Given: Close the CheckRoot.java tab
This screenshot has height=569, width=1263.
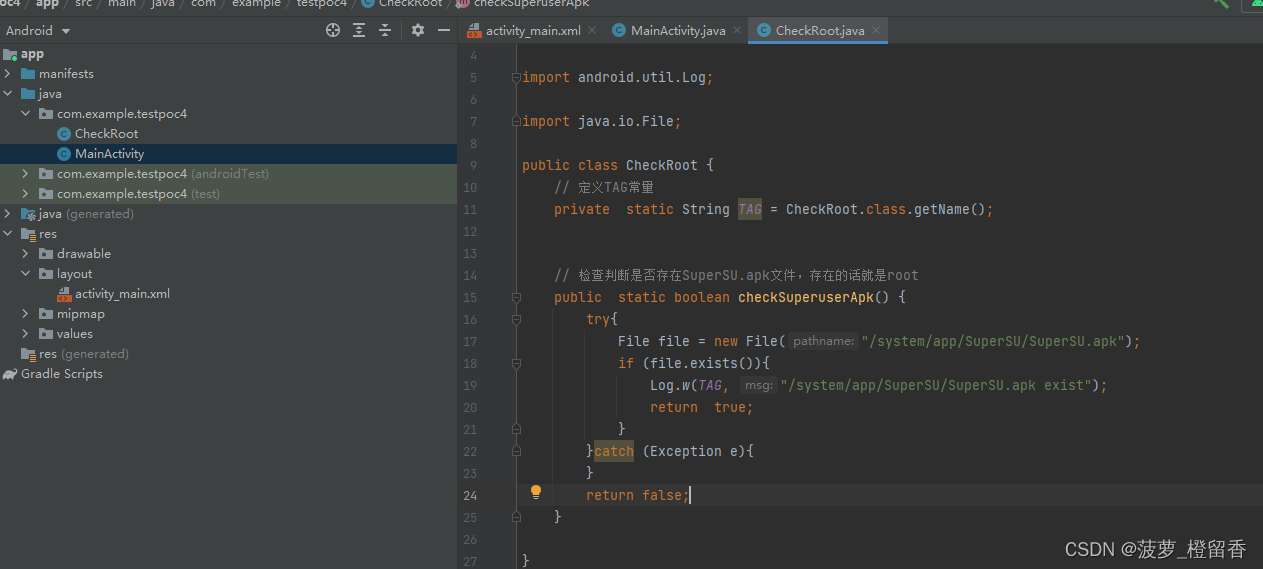Looking at the screenshot, I should pyautogui.click(x=876, y=31).
